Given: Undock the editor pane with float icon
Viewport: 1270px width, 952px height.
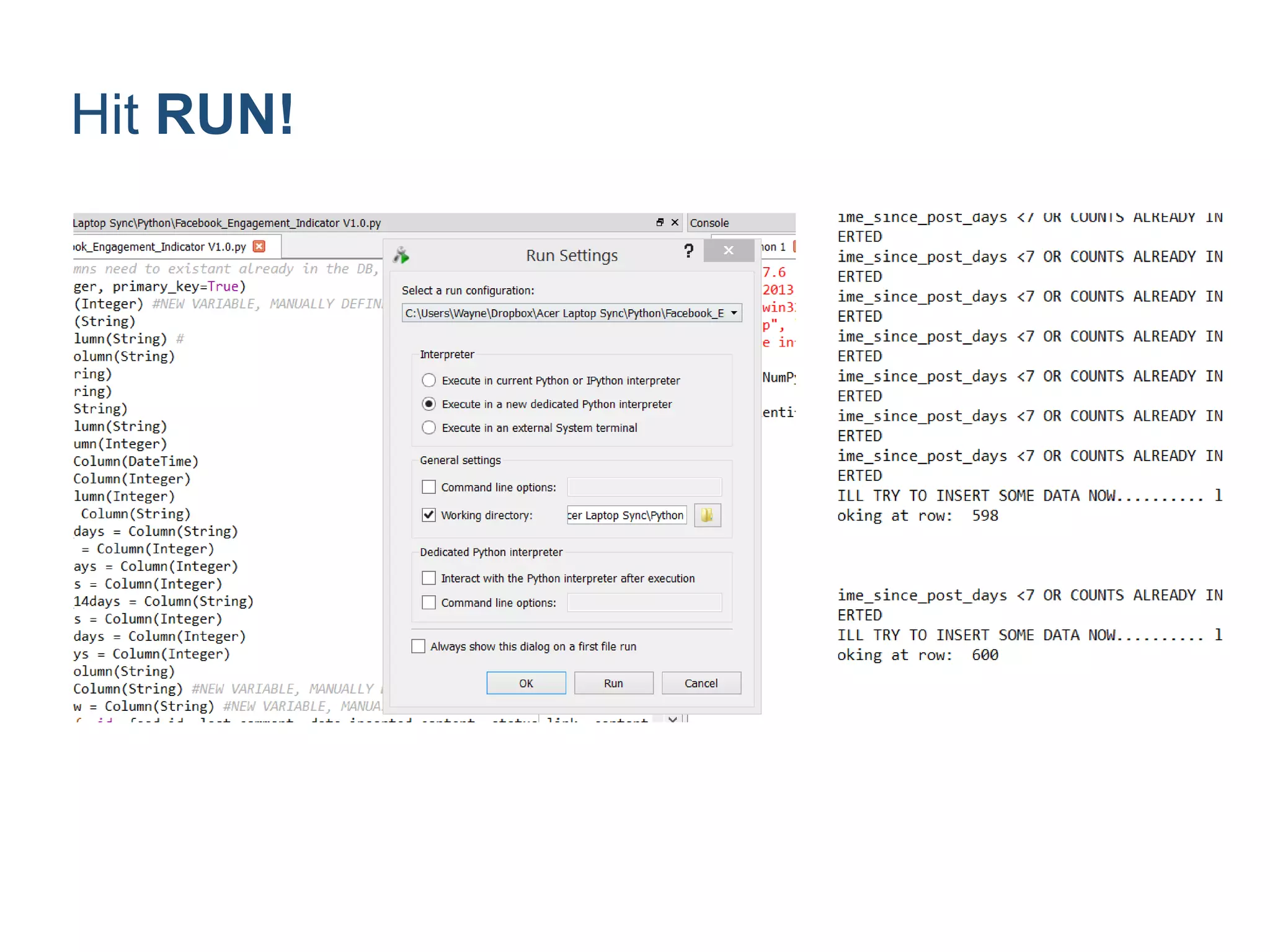Looking at the screenshot, I should click(x=660, y=223).
